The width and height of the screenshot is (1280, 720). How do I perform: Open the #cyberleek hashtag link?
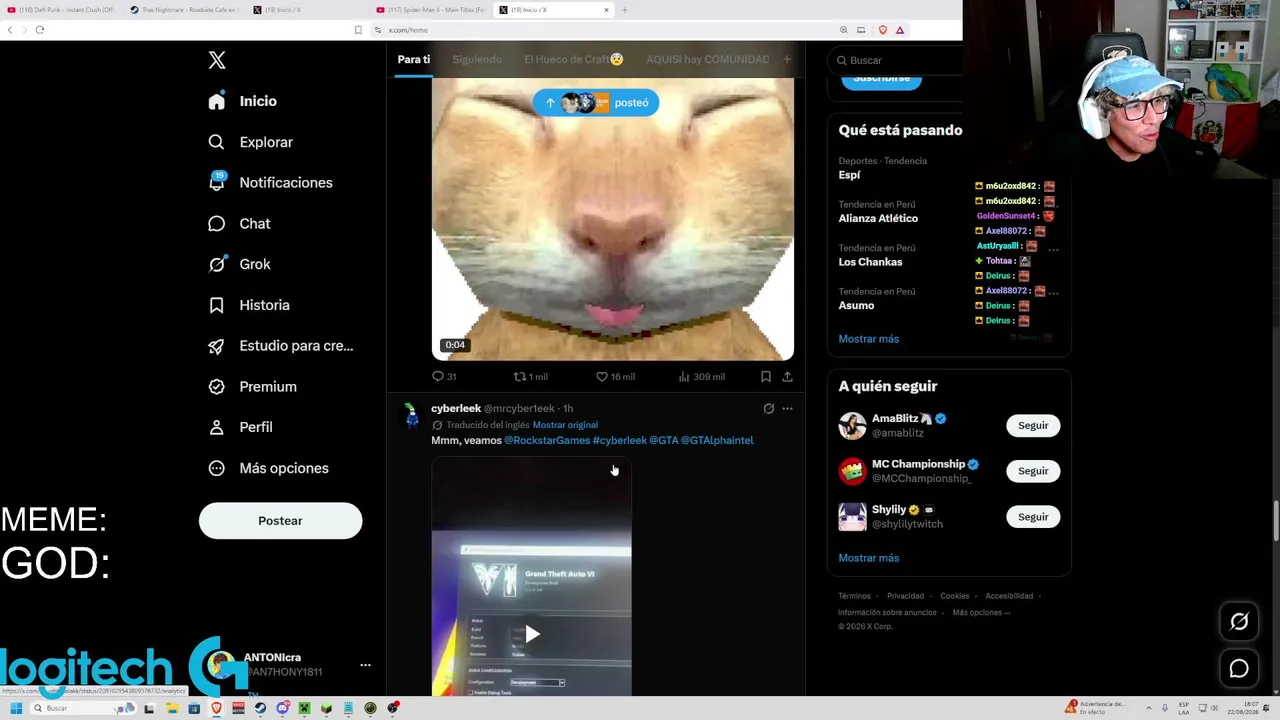[x=620, y=440]
